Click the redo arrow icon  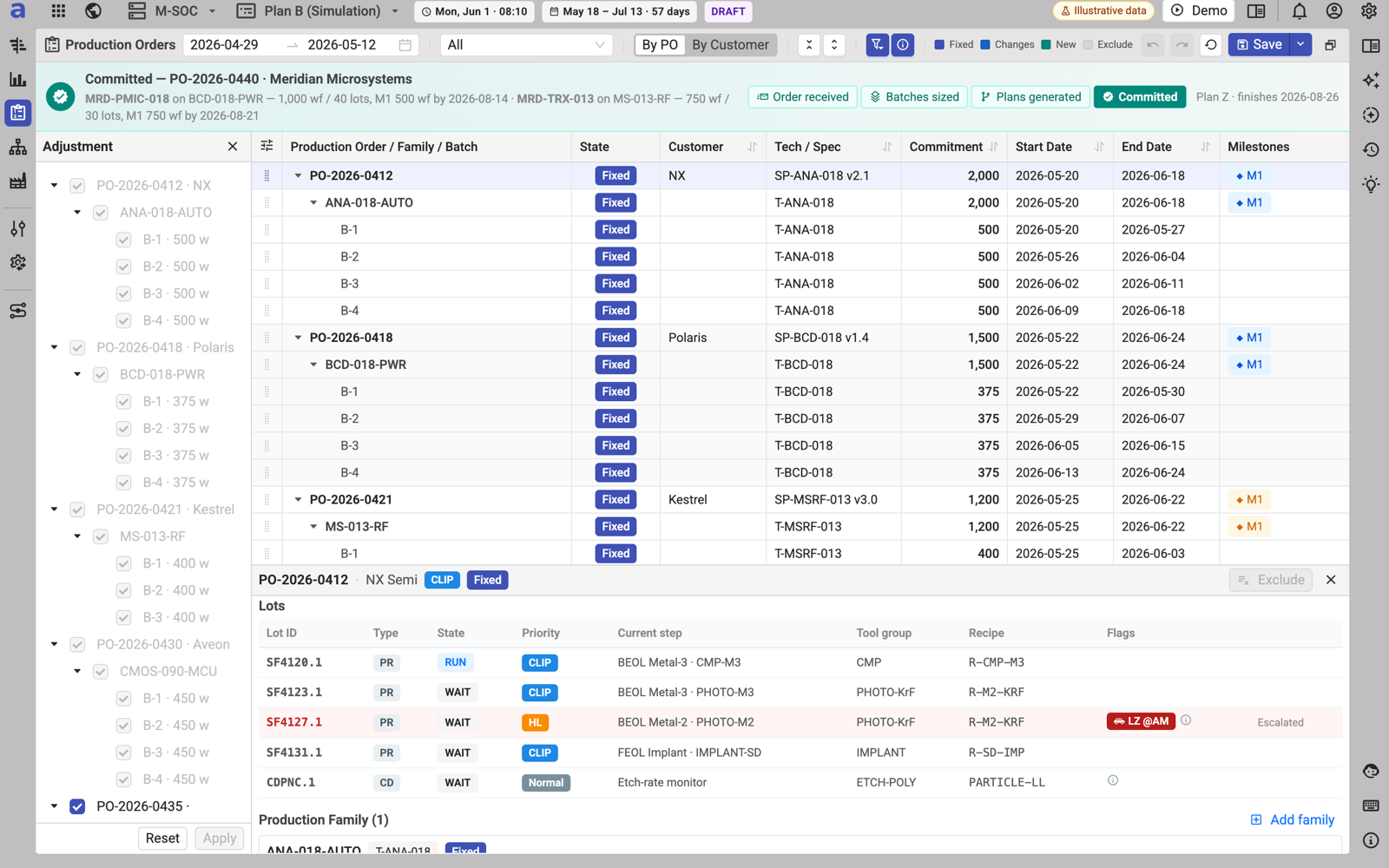[x=1182, y=44]
